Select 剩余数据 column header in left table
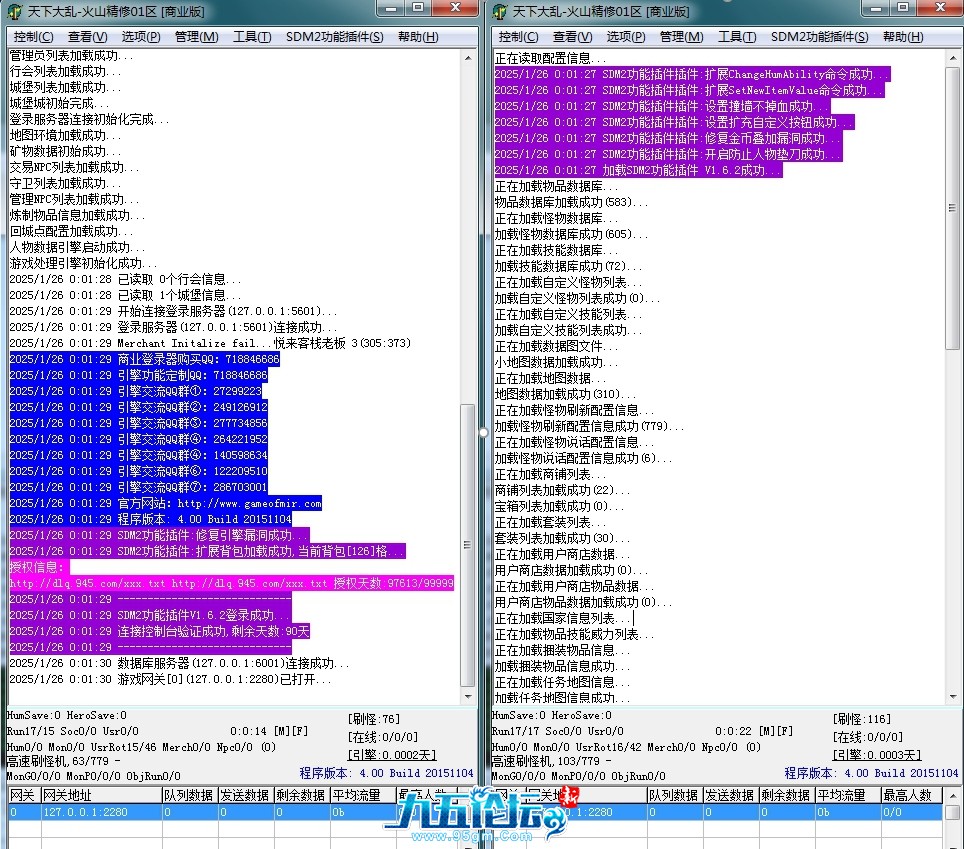 click(x=302, y=796)
